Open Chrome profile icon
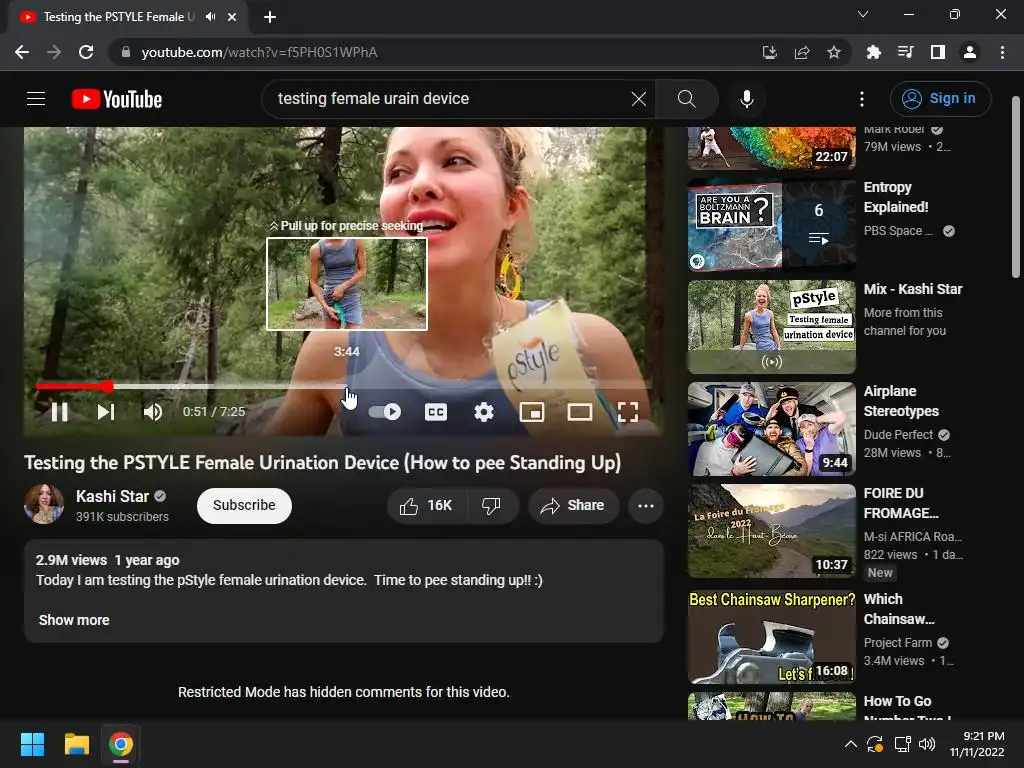The height and width of the screenshot is (768, 1024). 970,52
